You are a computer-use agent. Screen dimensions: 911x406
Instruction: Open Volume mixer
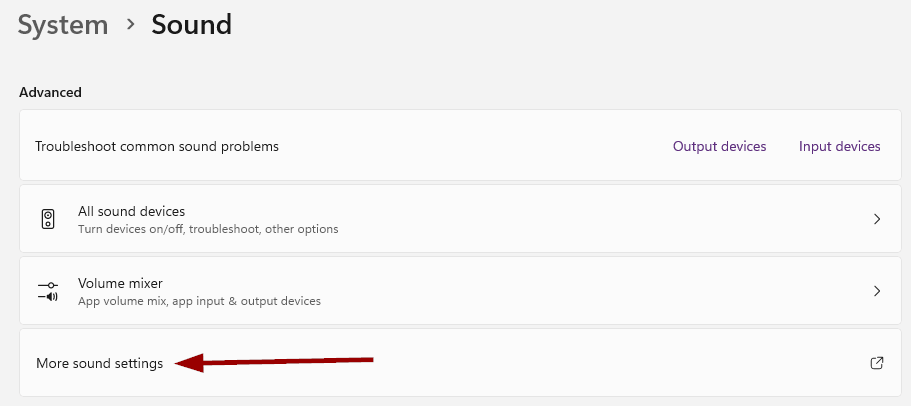[460, 290]
